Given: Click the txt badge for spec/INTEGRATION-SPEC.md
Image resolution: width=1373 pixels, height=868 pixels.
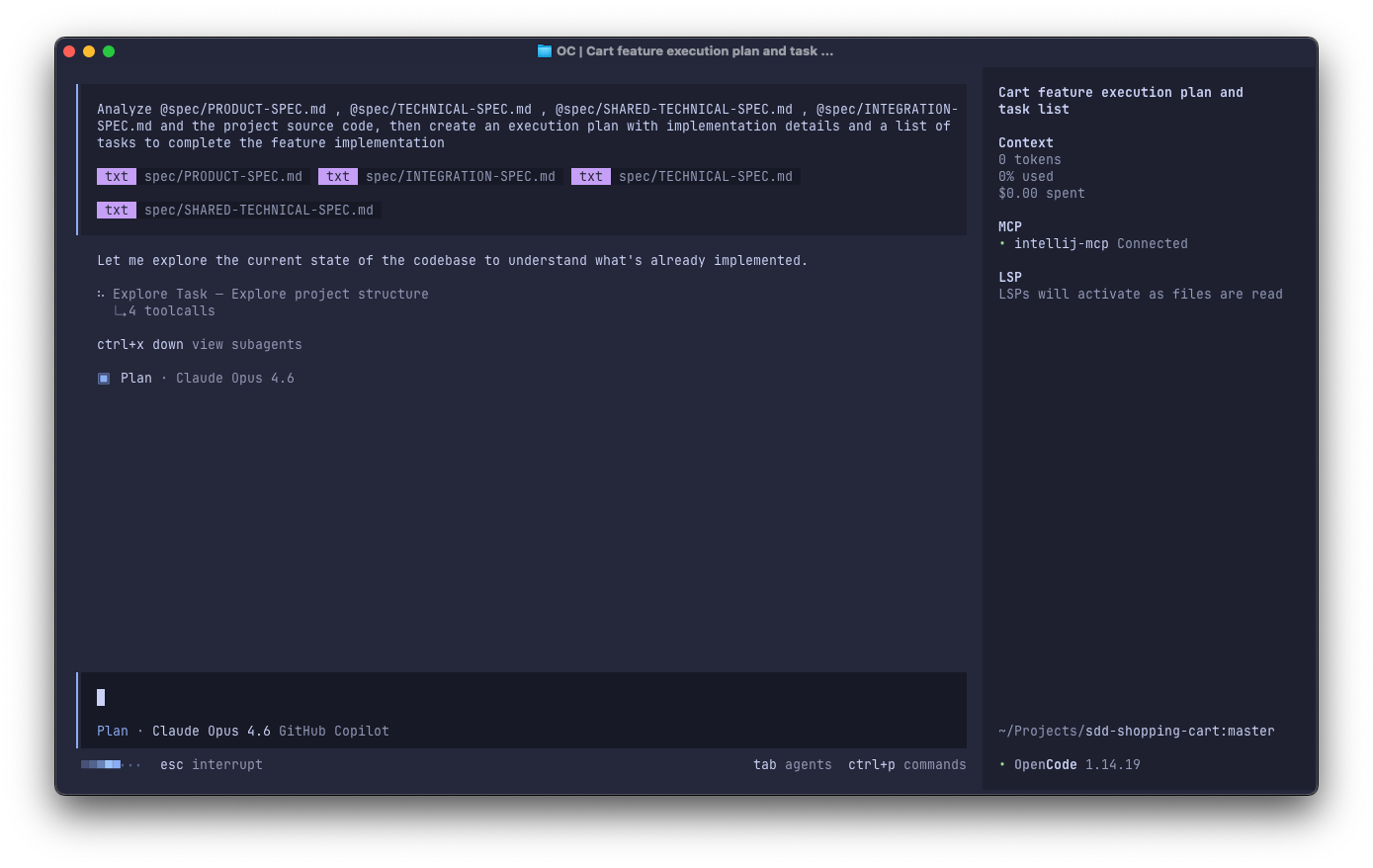Looking at the screenshot, I should pyautogui.click(x=338, y=177).
